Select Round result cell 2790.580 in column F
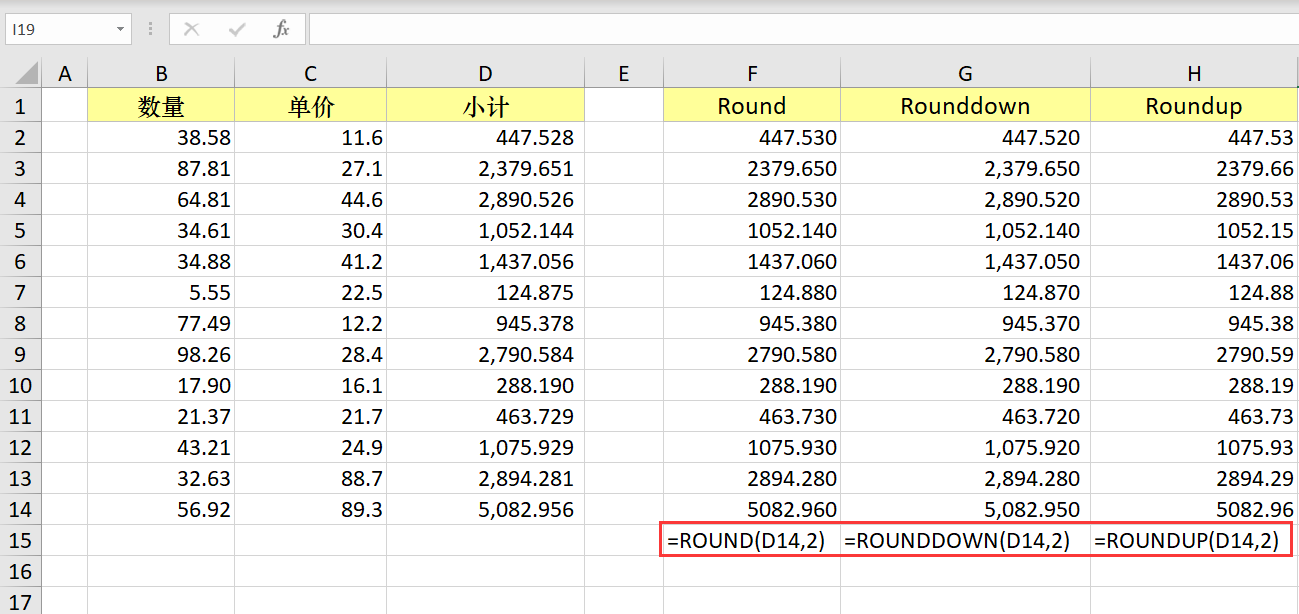The width and height of the screenshot is (1299, 614). (752, 354)
